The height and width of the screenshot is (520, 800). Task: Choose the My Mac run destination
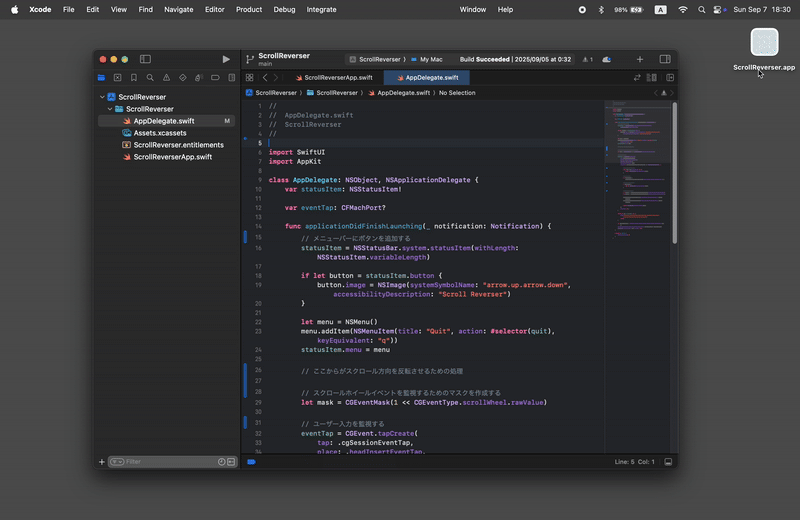tap(427, 59)
